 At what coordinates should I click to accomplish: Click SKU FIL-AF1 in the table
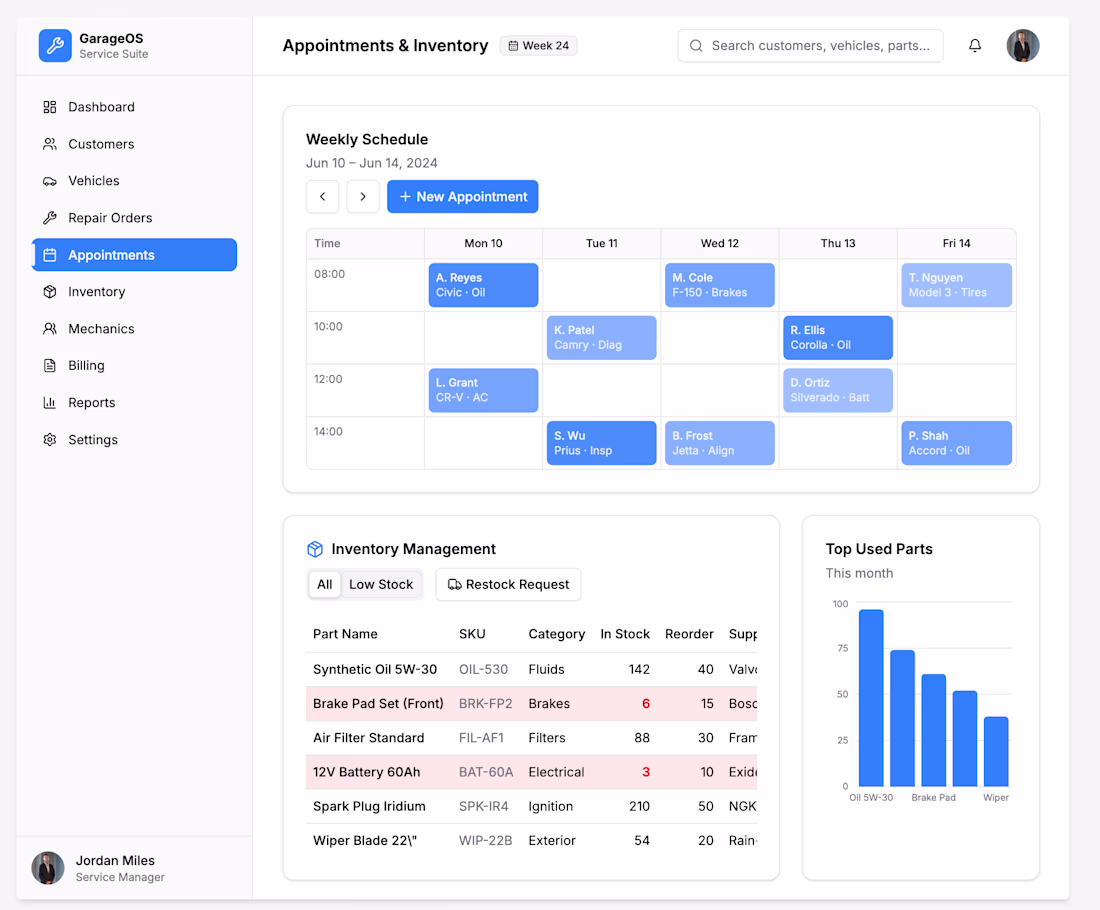pyautogui.click(x=481, y=737)
